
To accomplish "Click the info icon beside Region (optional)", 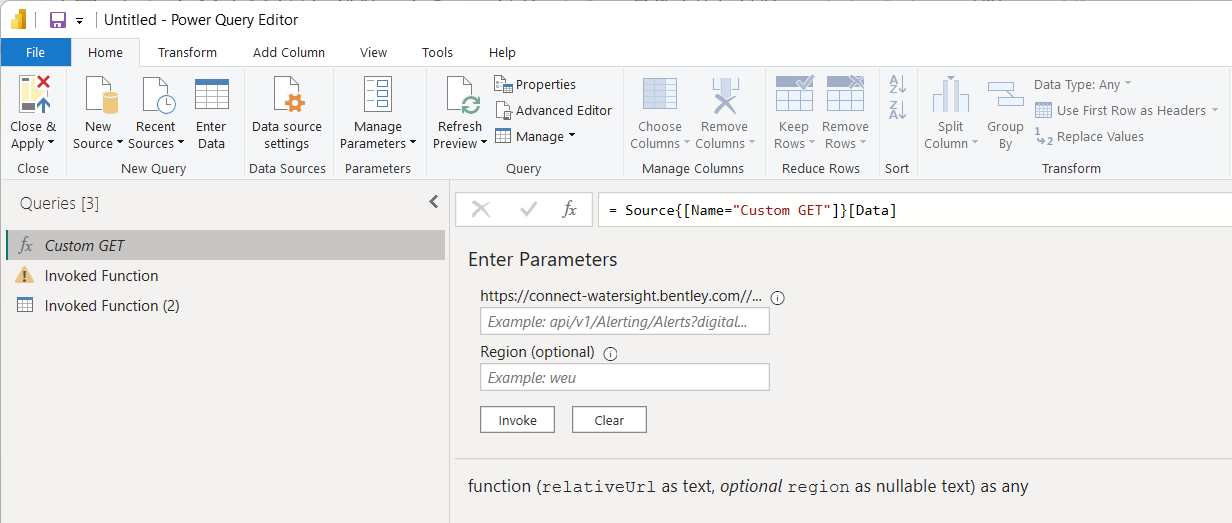I will [x=610, y=353].
